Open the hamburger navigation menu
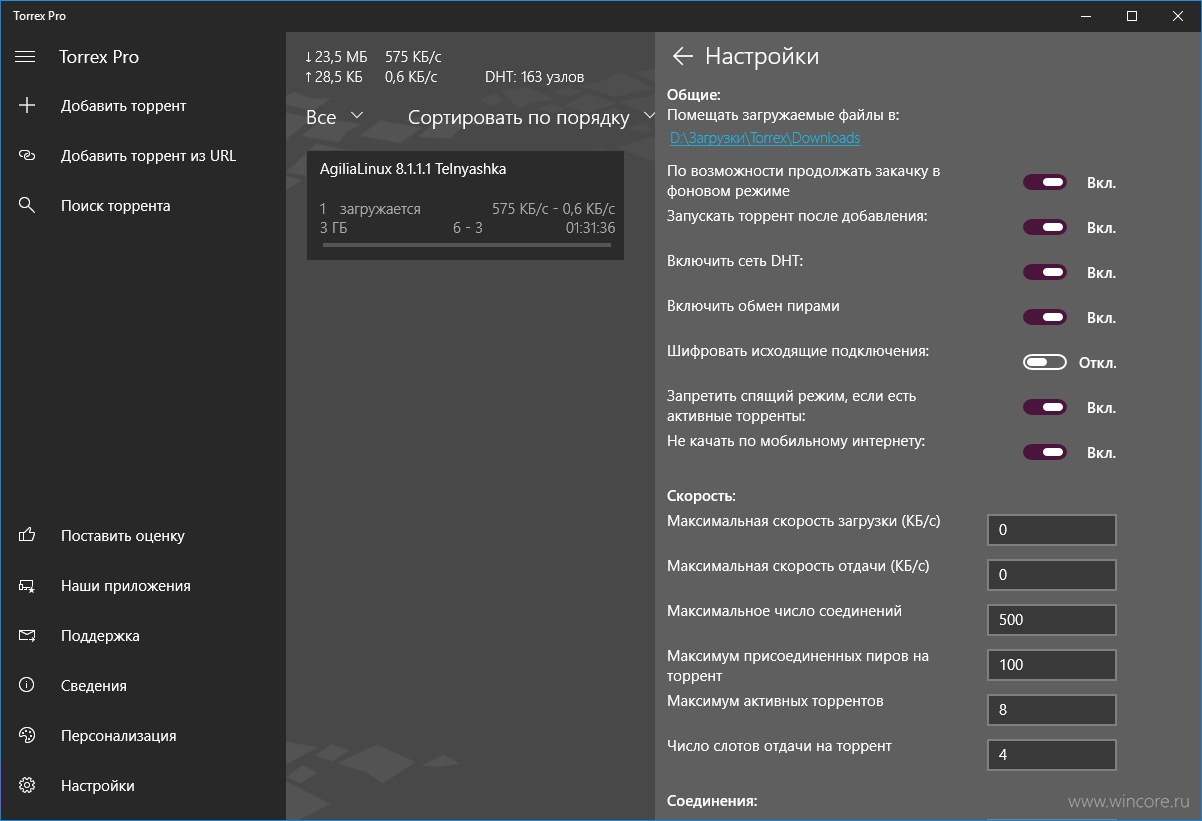The width and height of the screenshot is (1202, 821). click(x=25, y=57)
